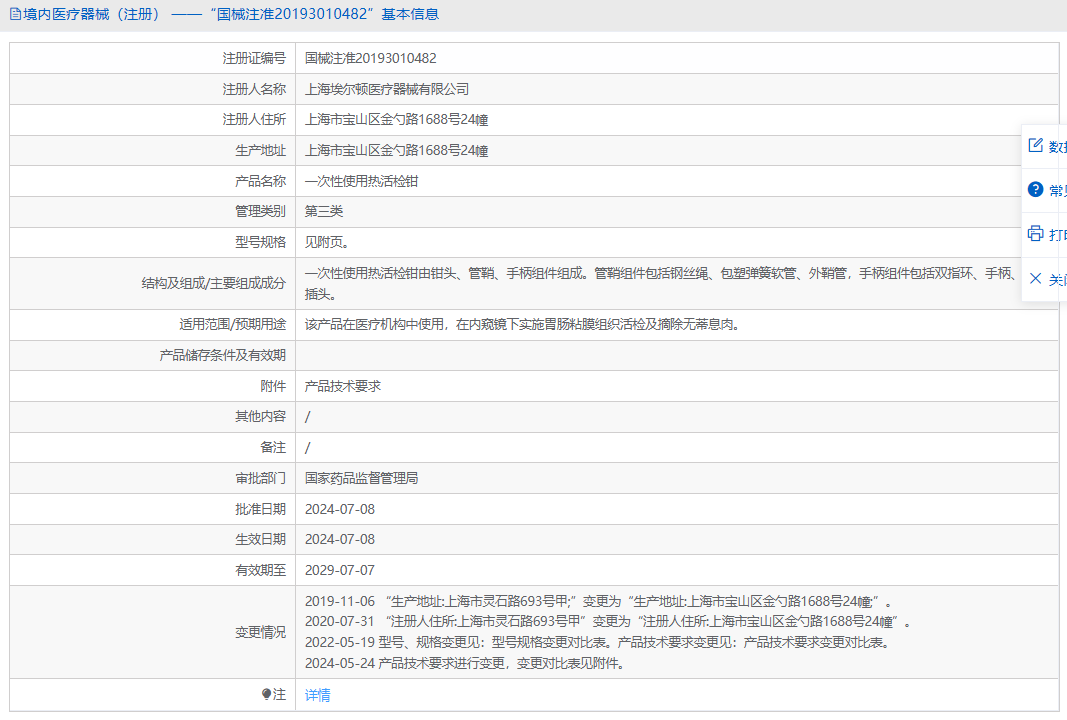The image size is (1067, 720).
Task: Click the document icon in page header
Action: point(15,15)
